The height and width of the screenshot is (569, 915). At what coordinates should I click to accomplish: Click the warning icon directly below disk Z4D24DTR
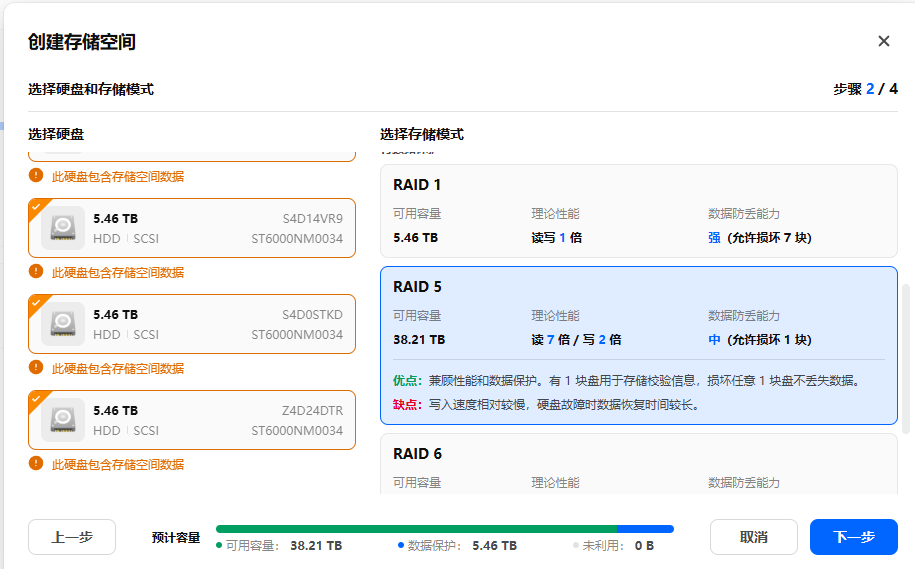(x=36, y=463)
